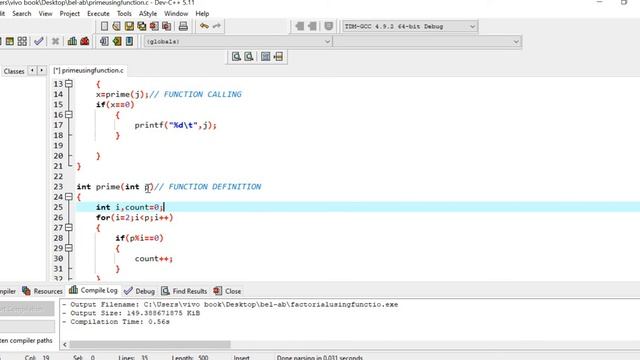
Task: Open the Execute menu
Action: tap(98, 13)
